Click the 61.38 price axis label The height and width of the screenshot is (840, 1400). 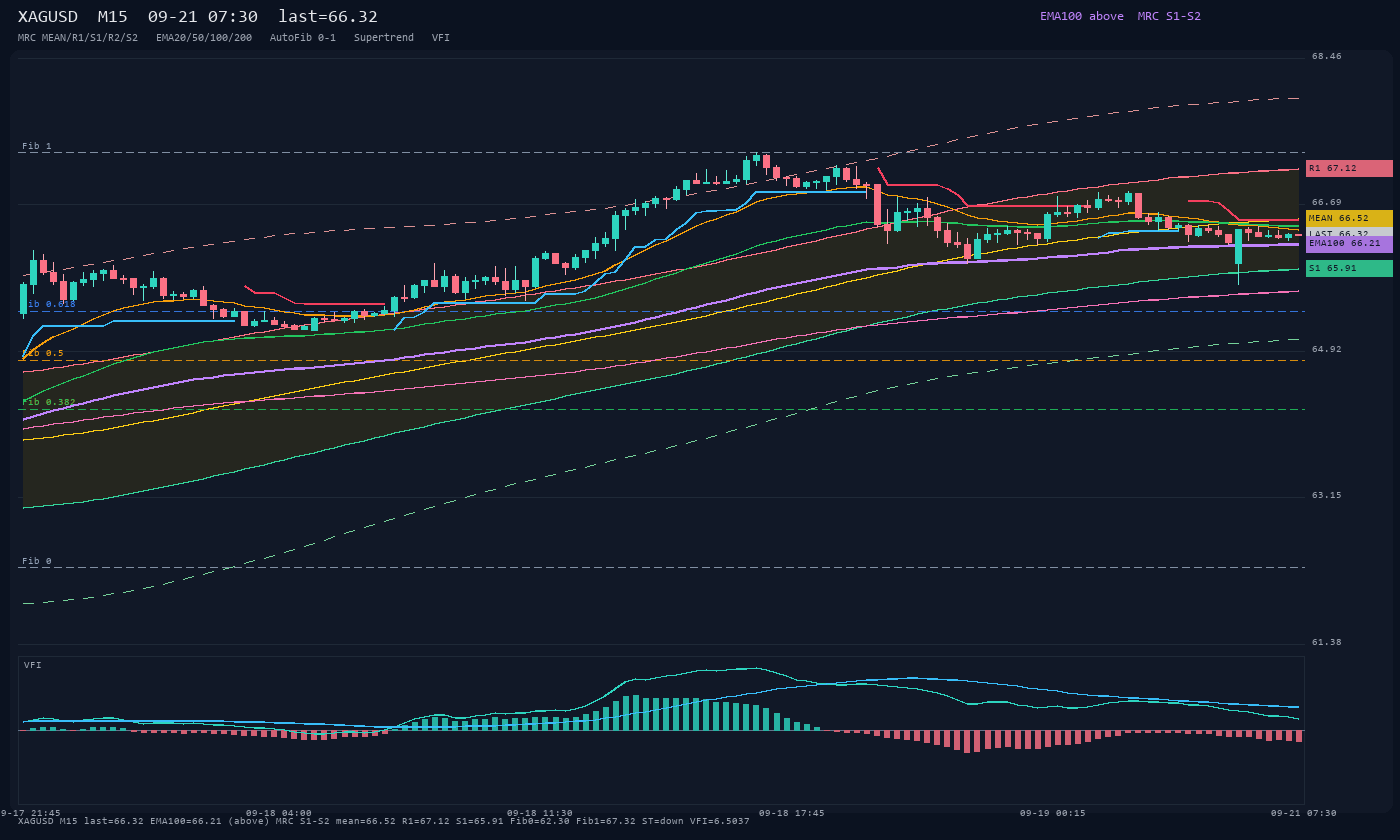[x=1327, y=643]
